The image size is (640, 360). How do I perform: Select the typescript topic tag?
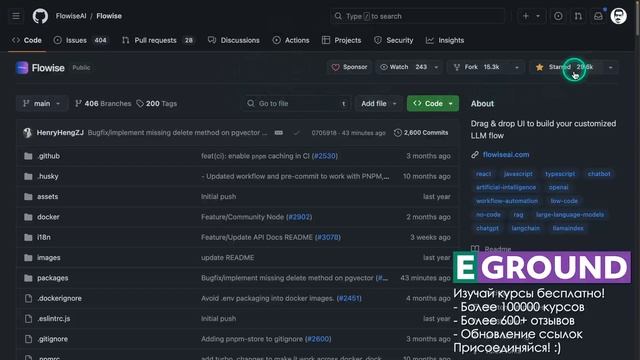tap(560, 174)
